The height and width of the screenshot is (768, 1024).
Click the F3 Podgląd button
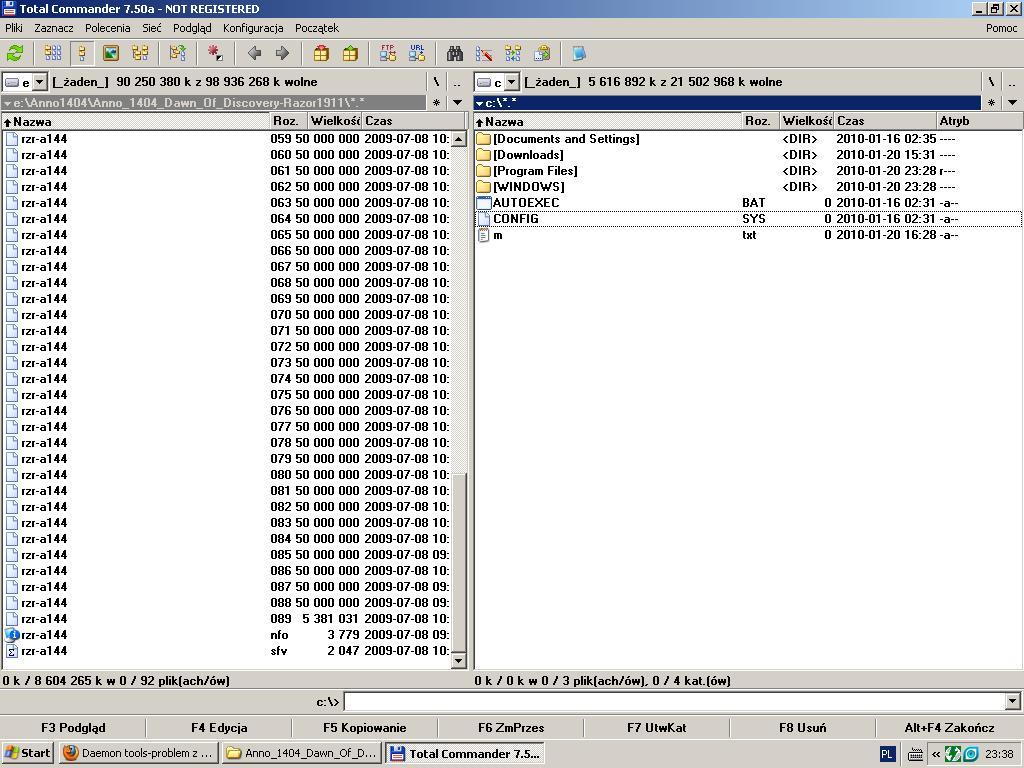tap(73, 728)
